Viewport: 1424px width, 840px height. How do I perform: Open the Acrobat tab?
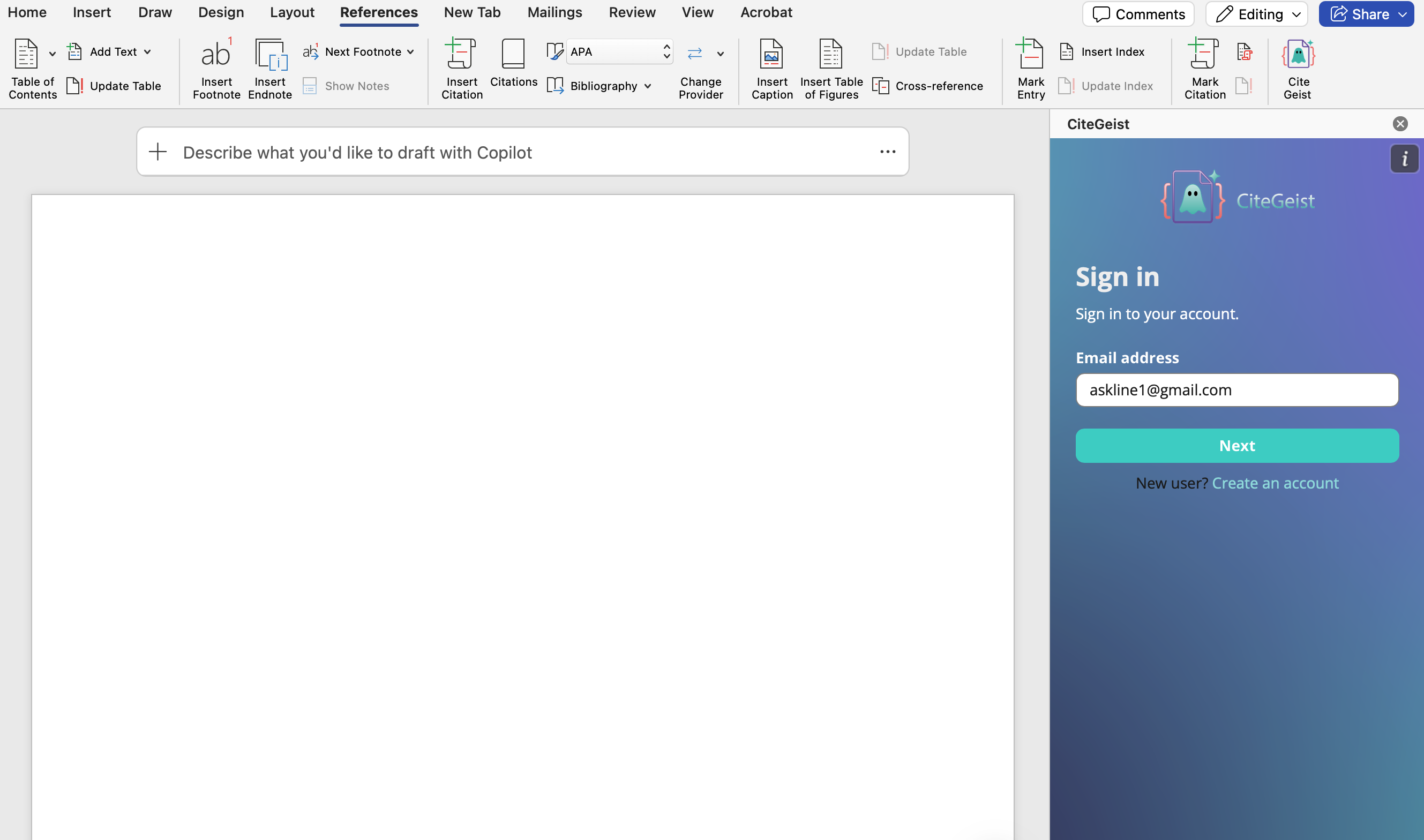pyautogui.click(x=766, y=12)
